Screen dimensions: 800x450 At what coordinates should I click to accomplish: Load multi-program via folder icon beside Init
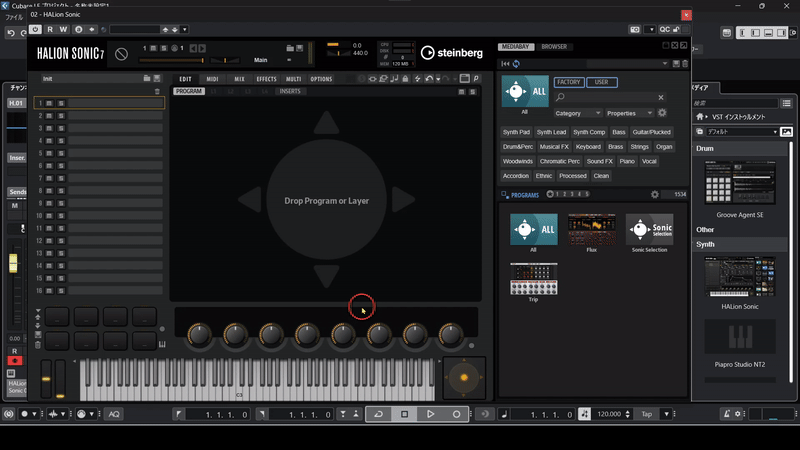(147, 78)
